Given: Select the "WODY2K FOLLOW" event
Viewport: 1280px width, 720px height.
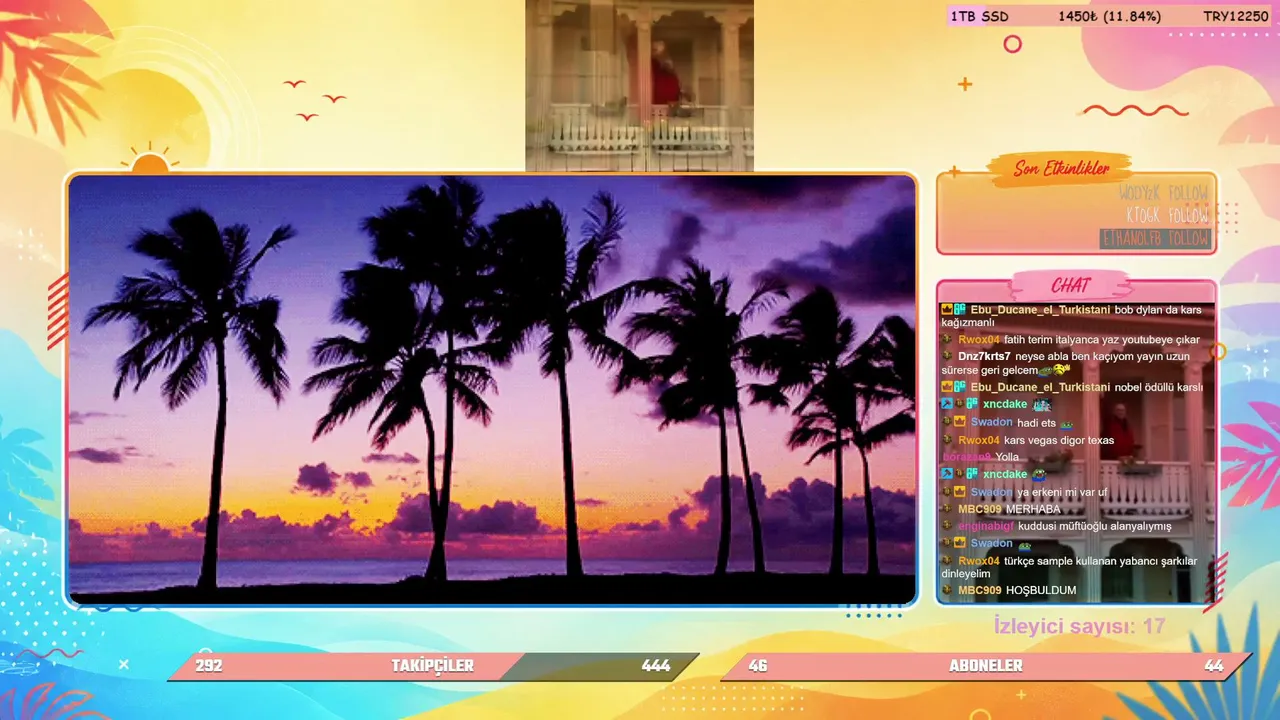Looking at the screenshot, I should tap(1164, 192).
